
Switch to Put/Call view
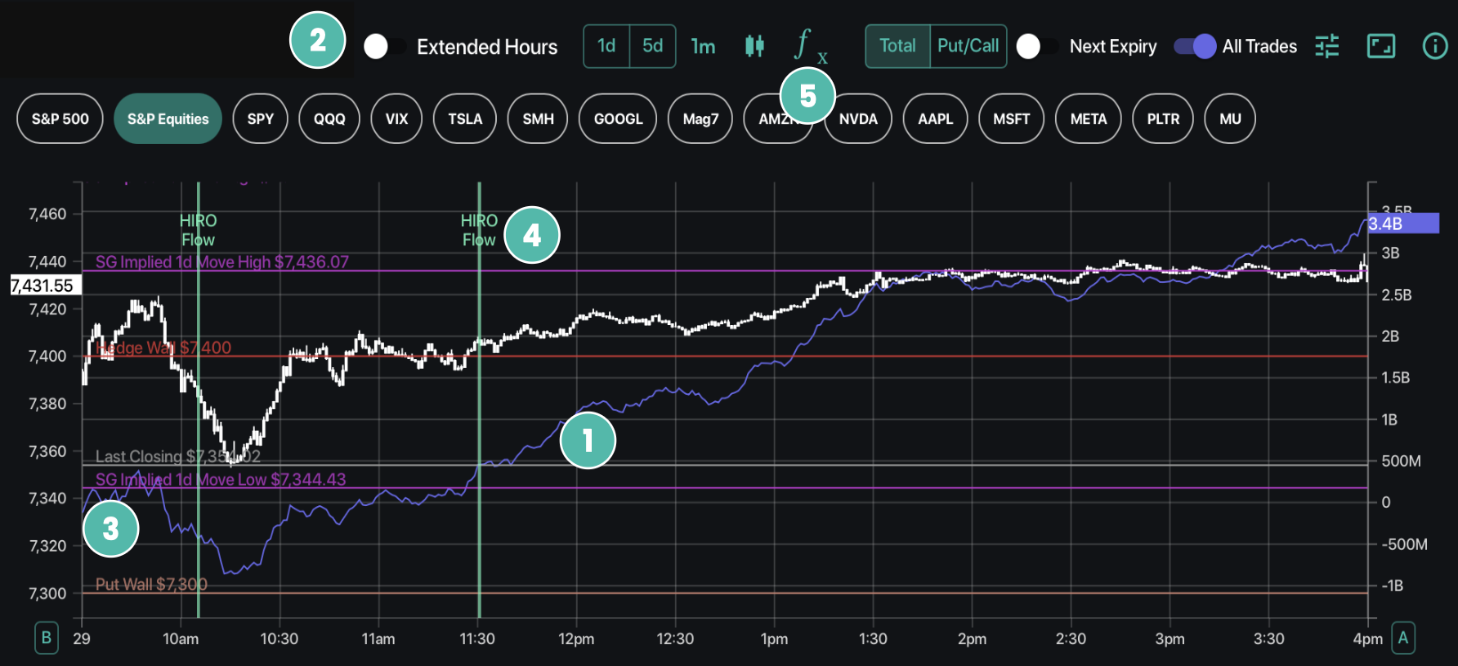[968, 46]
